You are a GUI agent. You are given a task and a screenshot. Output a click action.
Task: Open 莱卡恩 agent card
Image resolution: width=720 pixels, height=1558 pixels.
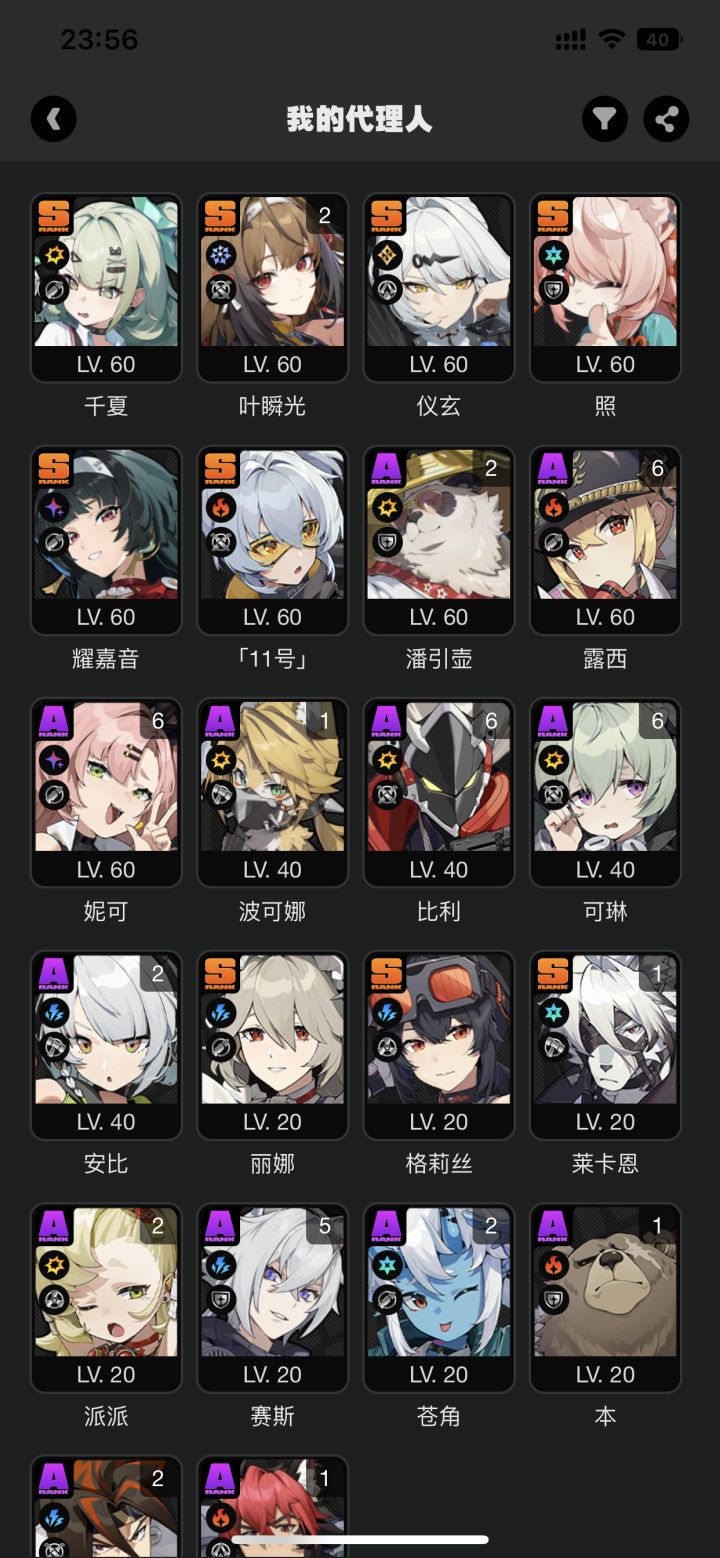[605, 1045]
